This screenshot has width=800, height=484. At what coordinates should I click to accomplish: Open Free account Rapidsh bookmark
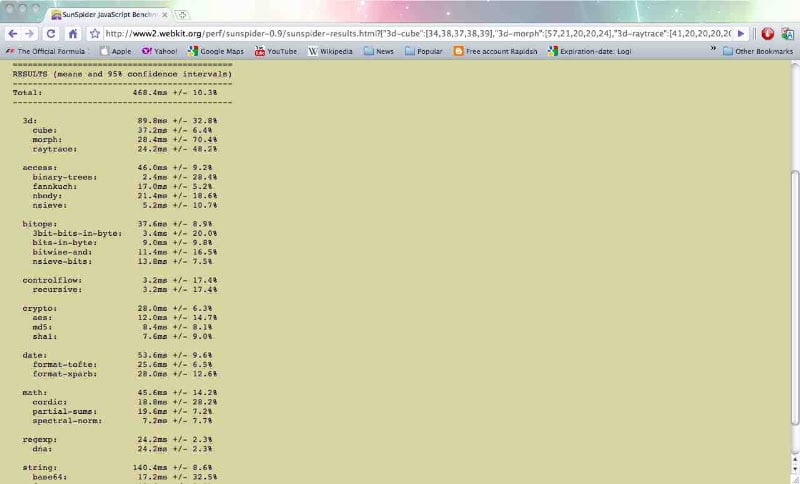495,51
